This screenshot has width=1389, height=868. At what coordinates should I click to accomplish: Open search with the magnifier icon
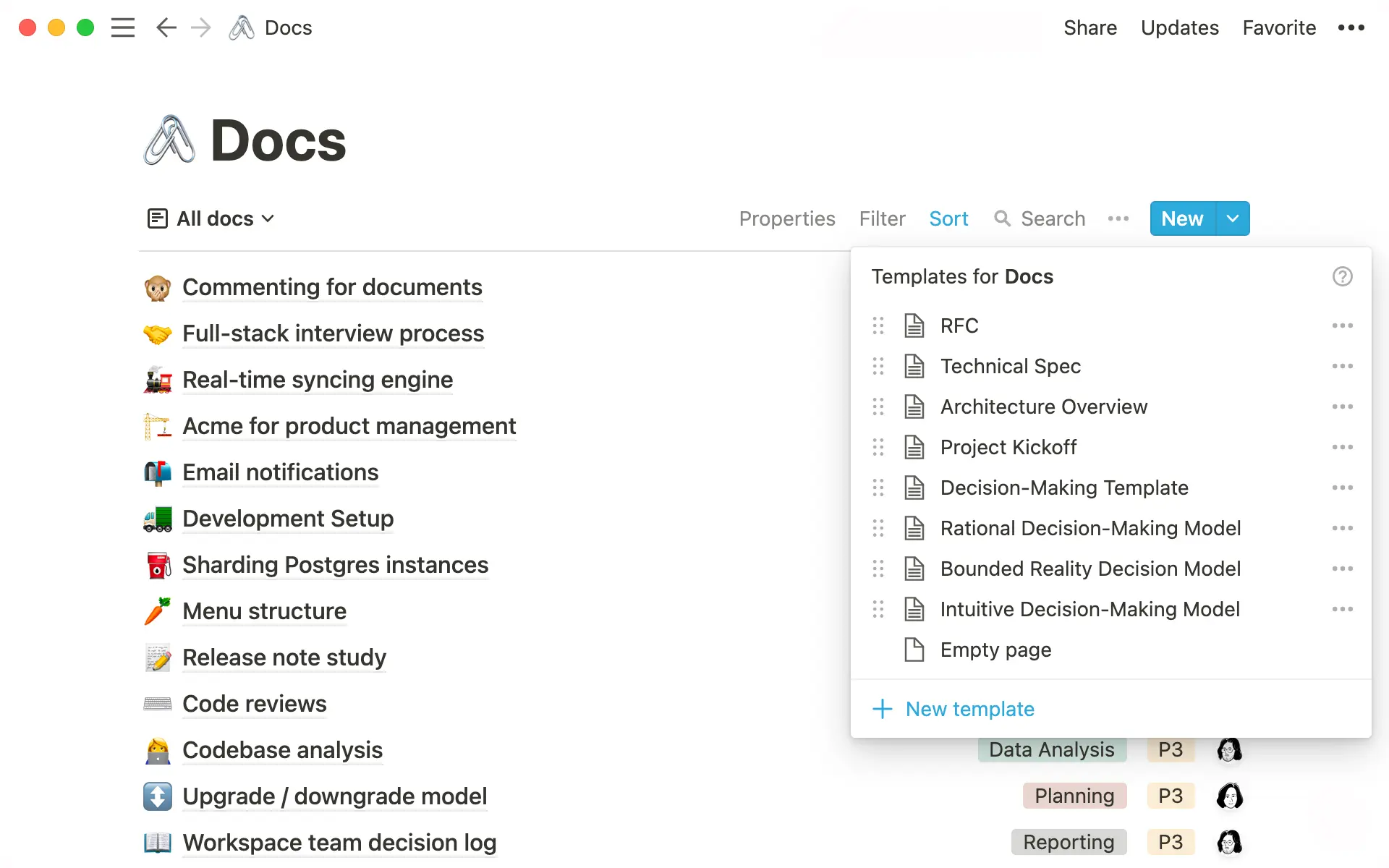(x=1003, y=218)
